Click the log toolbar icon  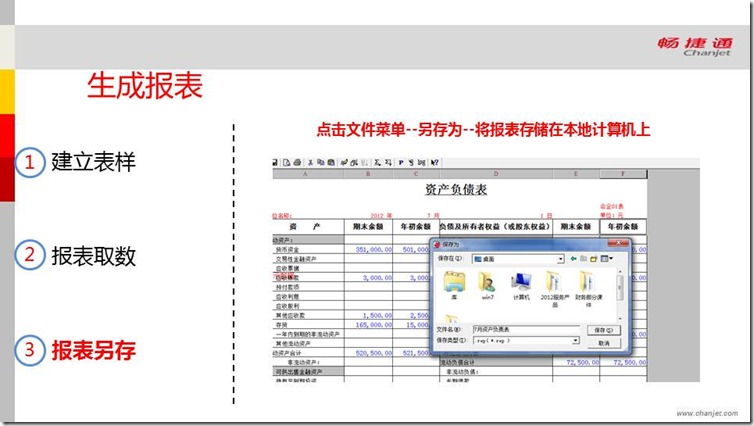[422, 163]
